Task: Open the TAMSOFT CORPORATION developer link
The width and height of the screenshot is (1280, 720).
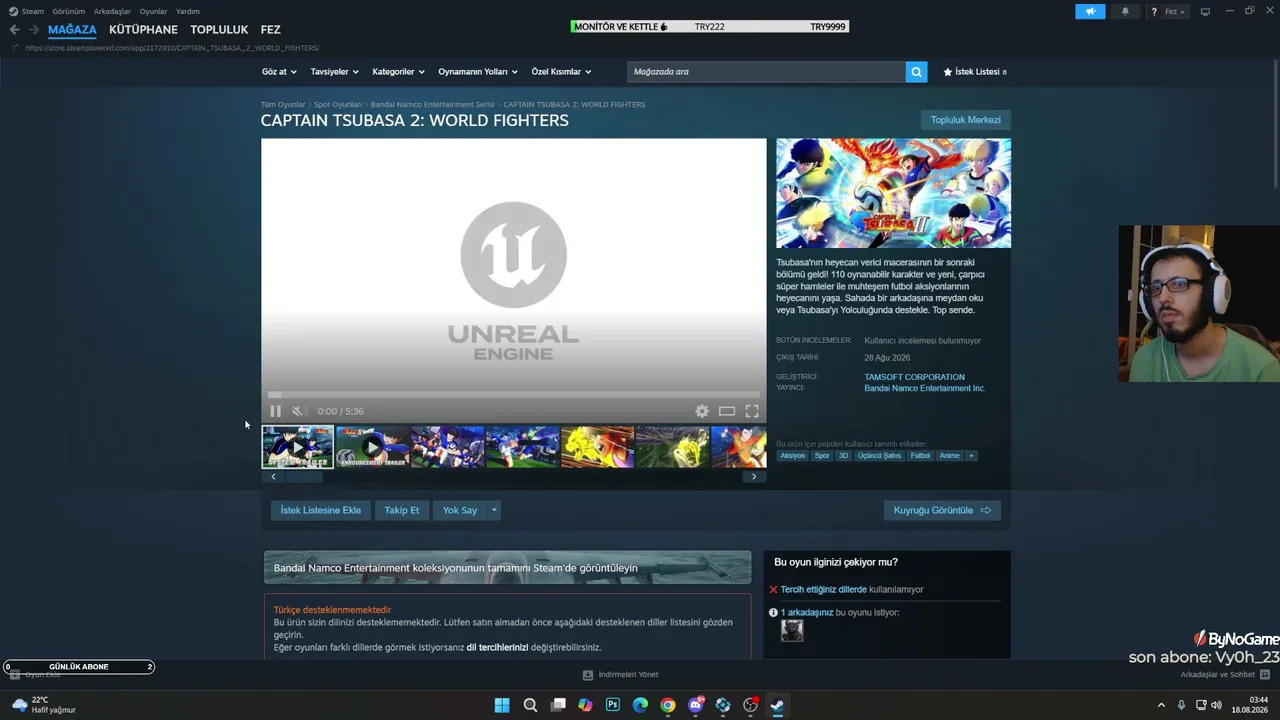Action: click(914, 377)
